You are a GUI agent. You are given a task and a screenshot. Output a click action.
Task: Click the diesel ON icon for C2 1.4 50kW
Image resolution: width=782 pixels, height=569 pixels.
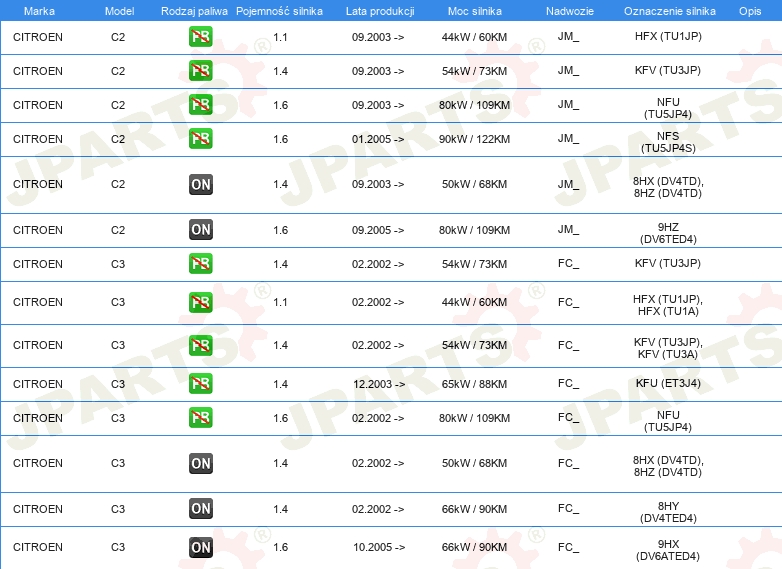(x=200, y=184)
